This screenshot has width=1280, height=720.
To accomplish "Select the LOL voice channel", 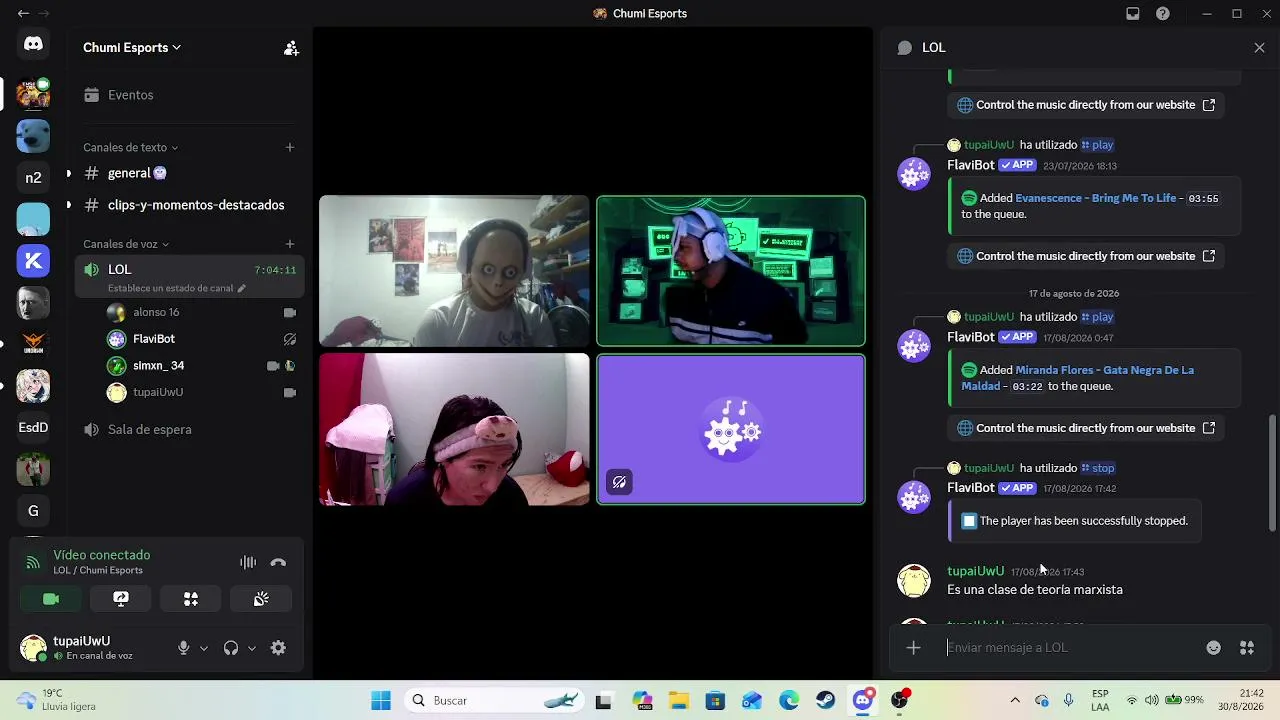I will click(190, 277).
